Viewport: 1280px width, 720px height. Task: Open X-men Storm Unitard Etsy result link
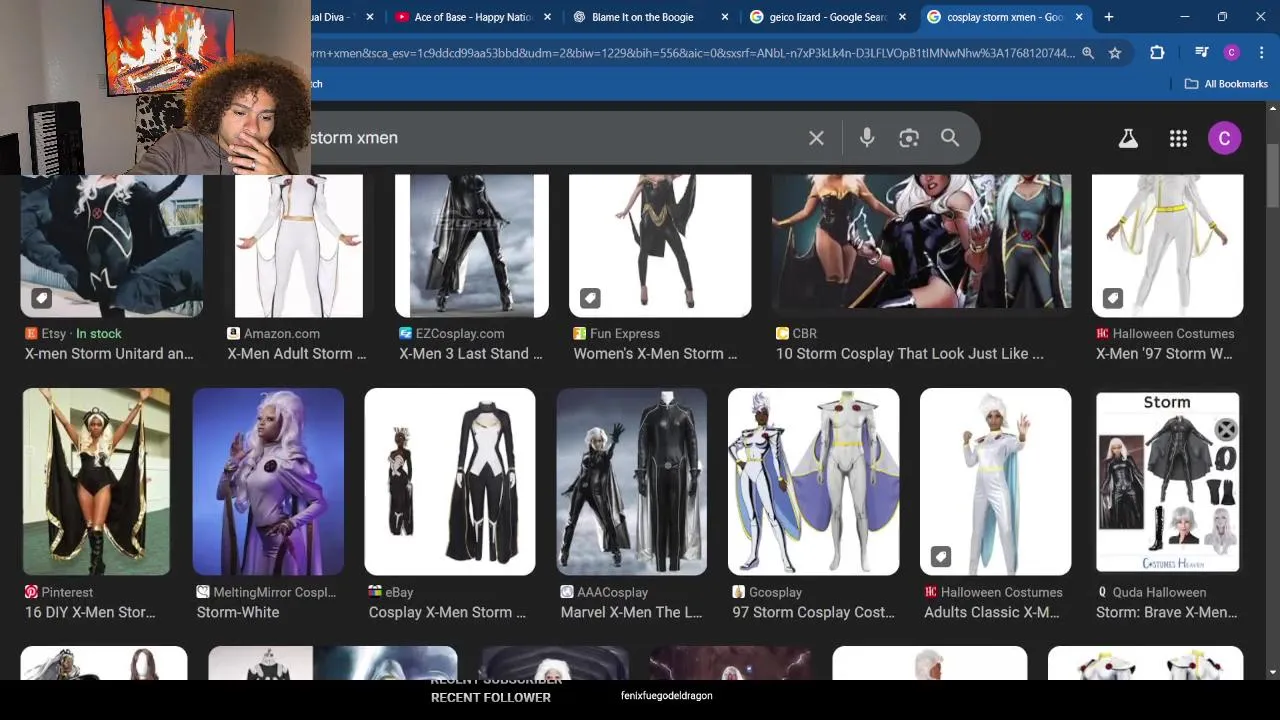(x=109, y=354)
